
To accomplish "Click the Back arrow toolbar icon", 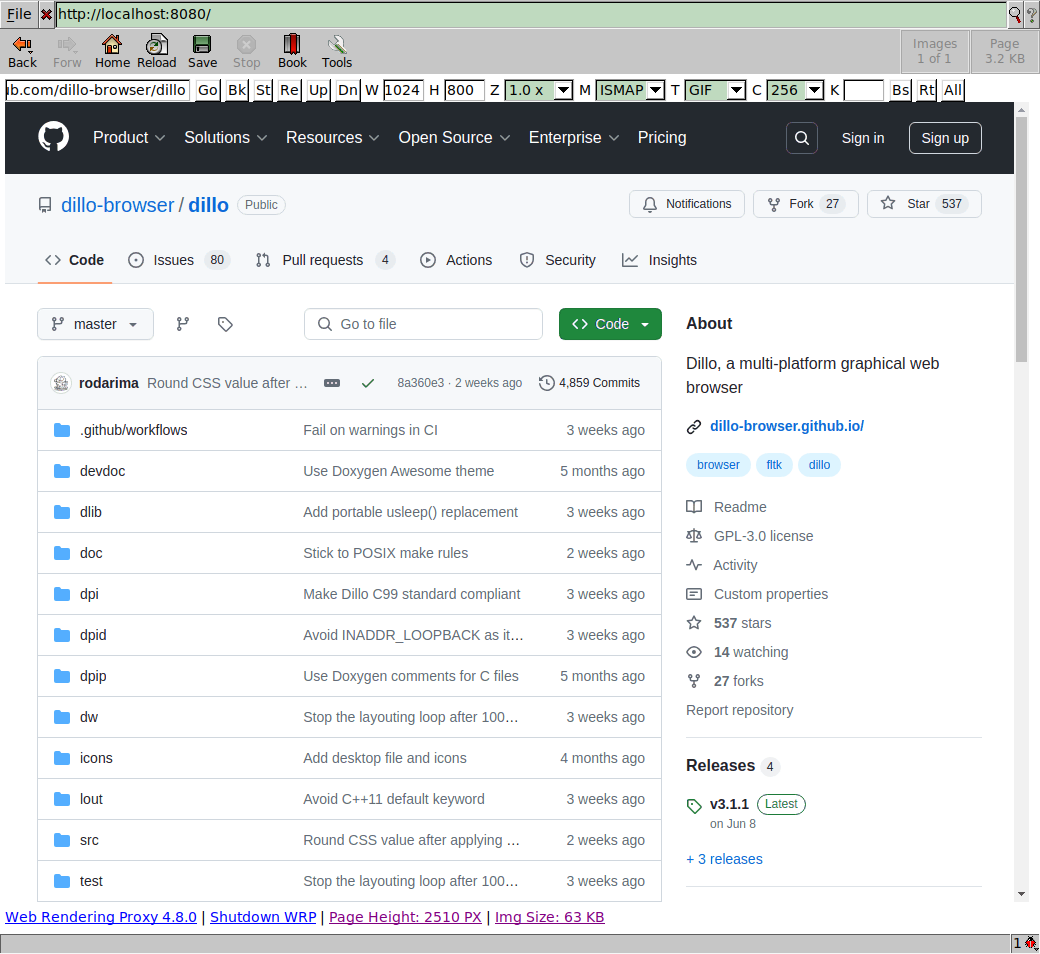I will point(22,44).
